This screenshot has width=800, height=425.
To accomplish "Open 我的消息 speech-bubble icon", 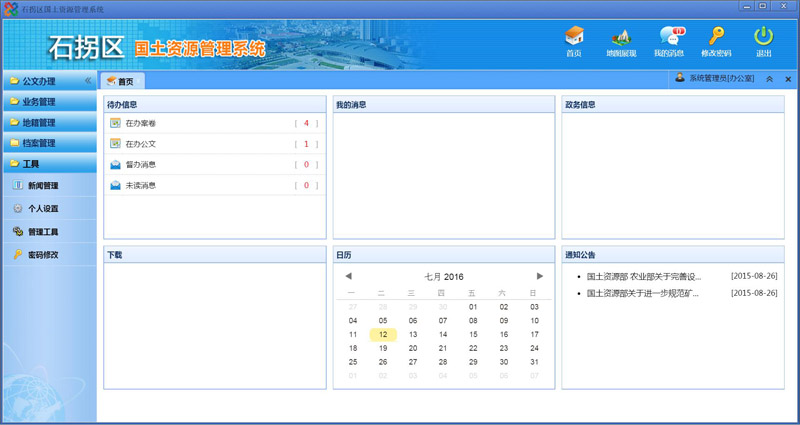I will [670, 36].
